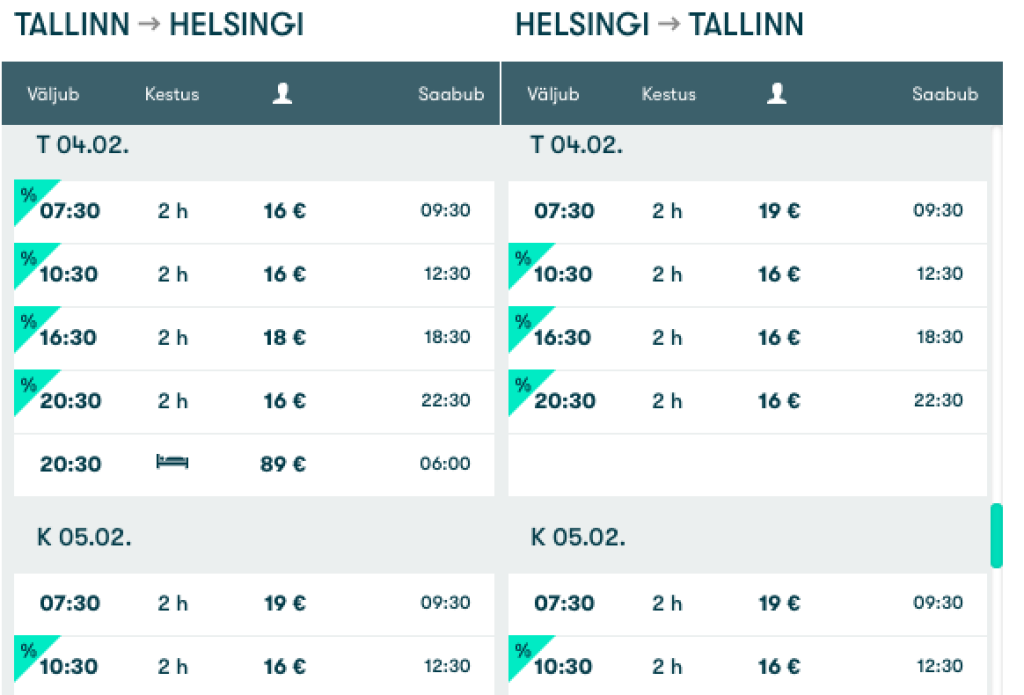Screen dimensions: 1024x695
Task: Click the Kestus column header under Helsingi → Tallinn
Action: [x=668, y=95]
